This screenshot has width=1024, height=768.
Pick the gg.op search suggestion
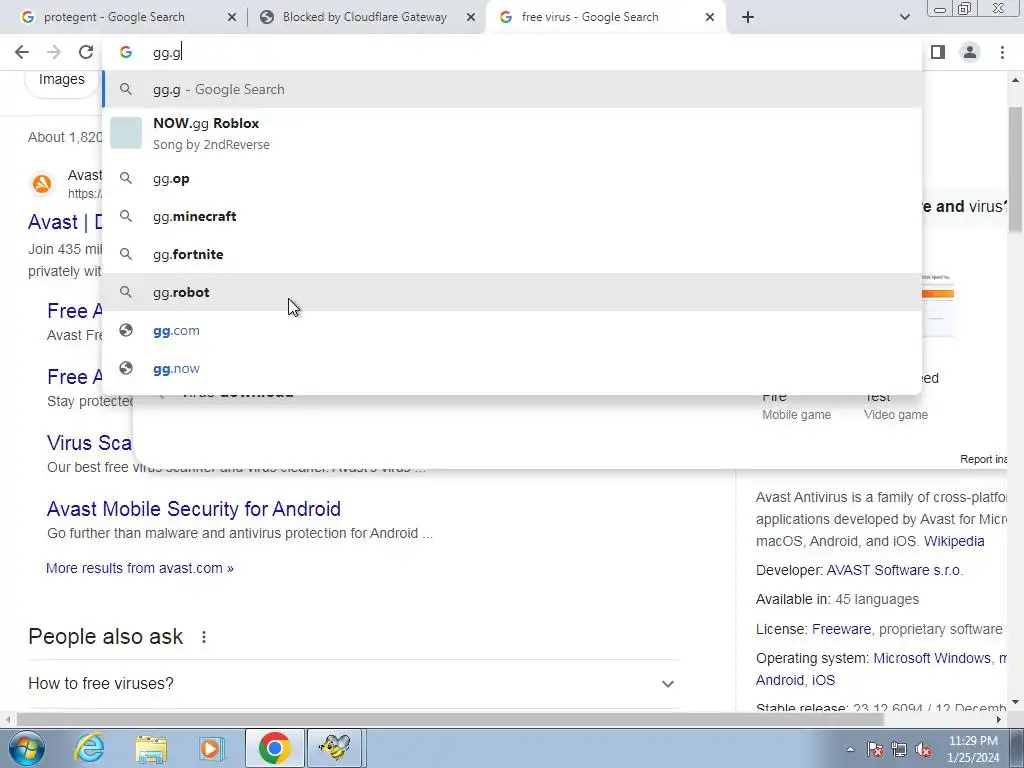pyautogui.click(x=512, y=178)
